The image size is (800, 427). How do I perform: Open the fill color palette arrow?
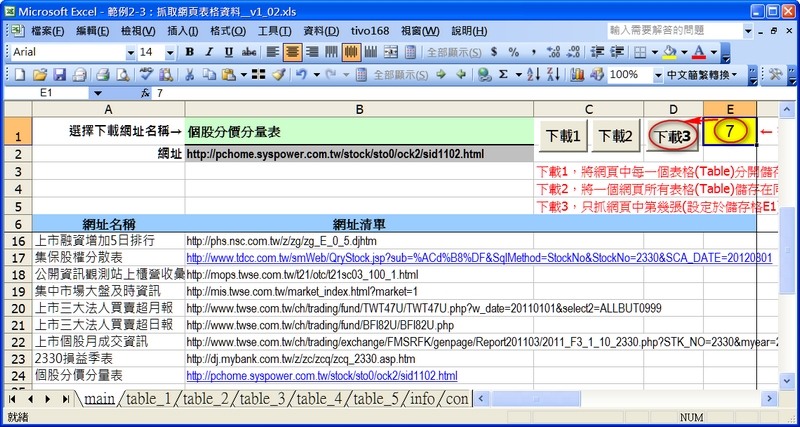(684, 52)
